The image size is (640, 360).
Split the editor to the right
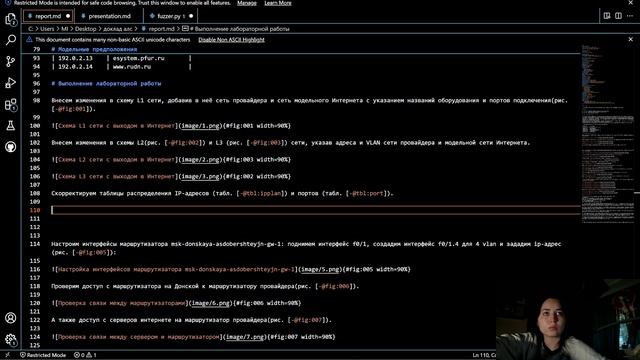pos(618,16)
